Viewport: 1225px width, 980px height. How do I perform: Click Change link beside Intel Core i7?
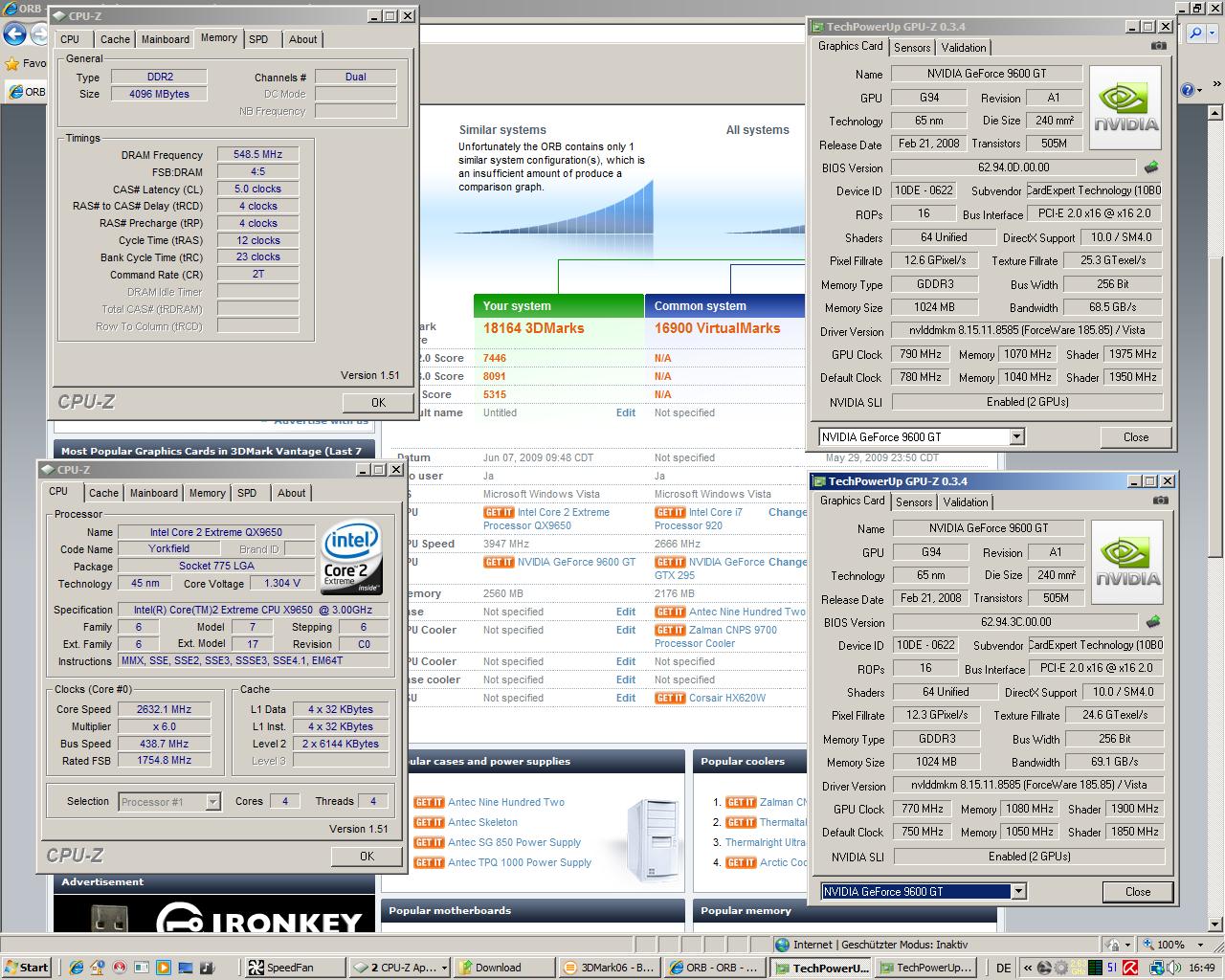(x=788, y=513)
